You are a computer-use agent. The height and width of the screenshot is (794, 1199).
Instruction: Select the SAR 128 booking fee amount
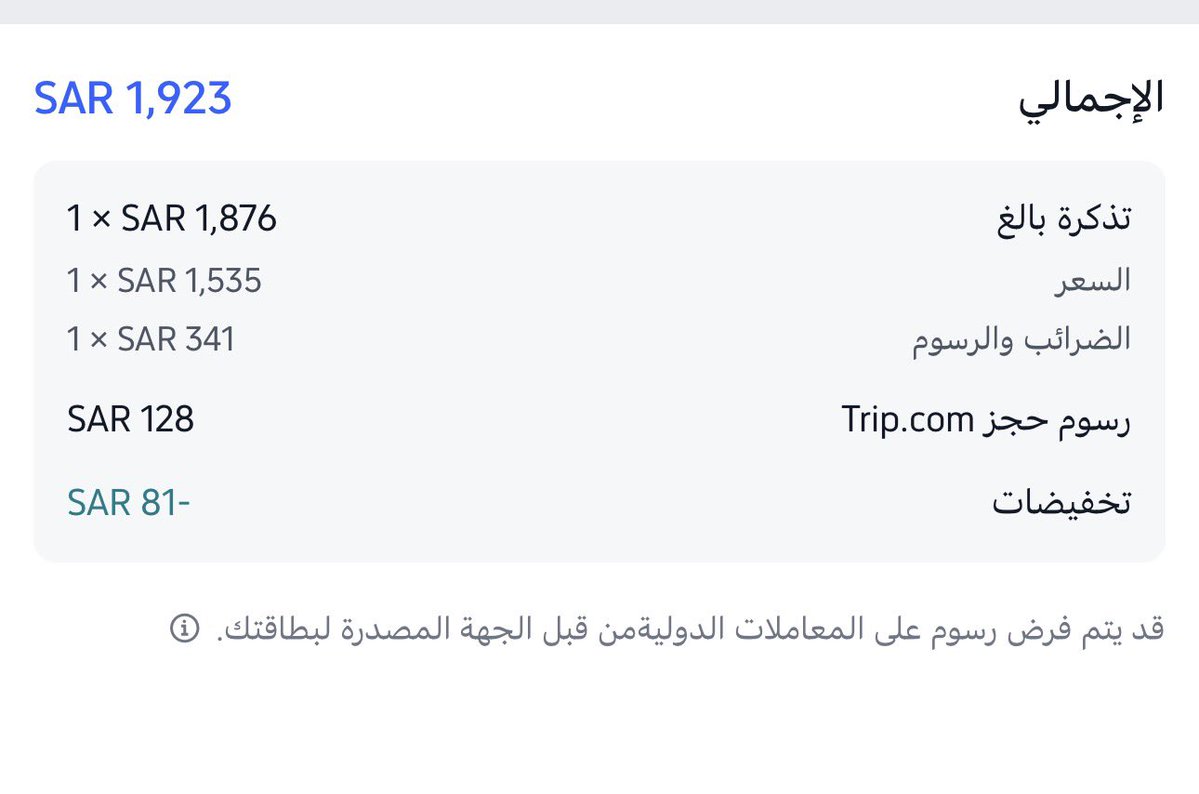tap(131, 419)
